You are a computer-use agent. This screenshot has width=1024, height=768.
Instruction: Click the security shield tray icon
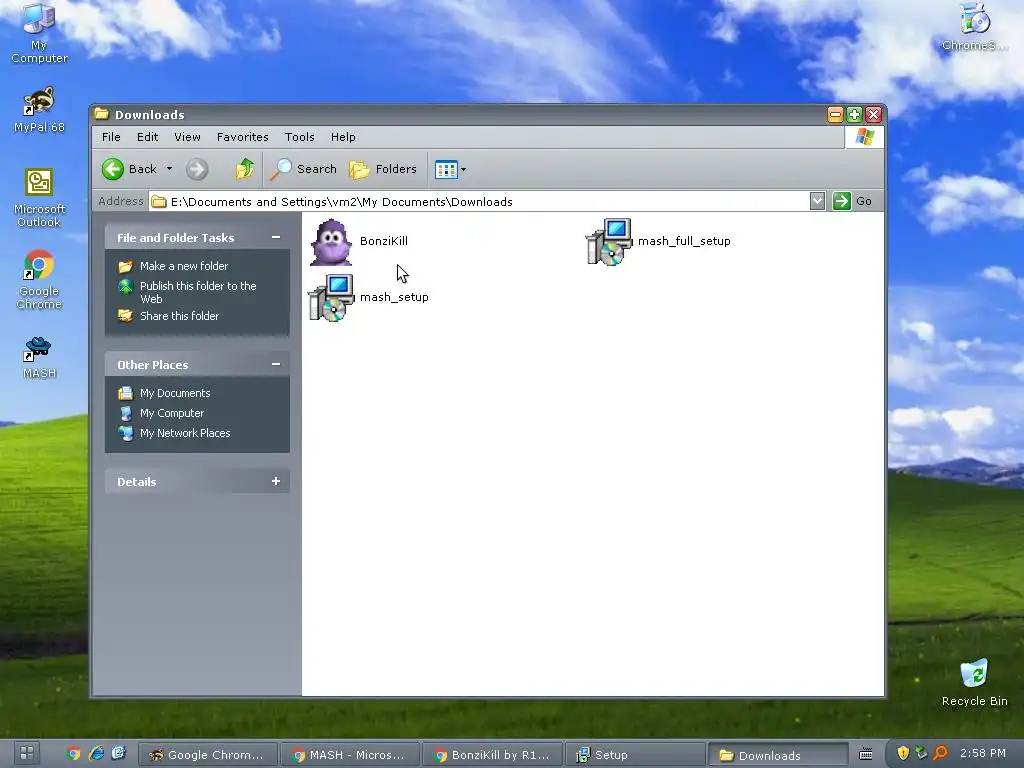coord(903,753)
